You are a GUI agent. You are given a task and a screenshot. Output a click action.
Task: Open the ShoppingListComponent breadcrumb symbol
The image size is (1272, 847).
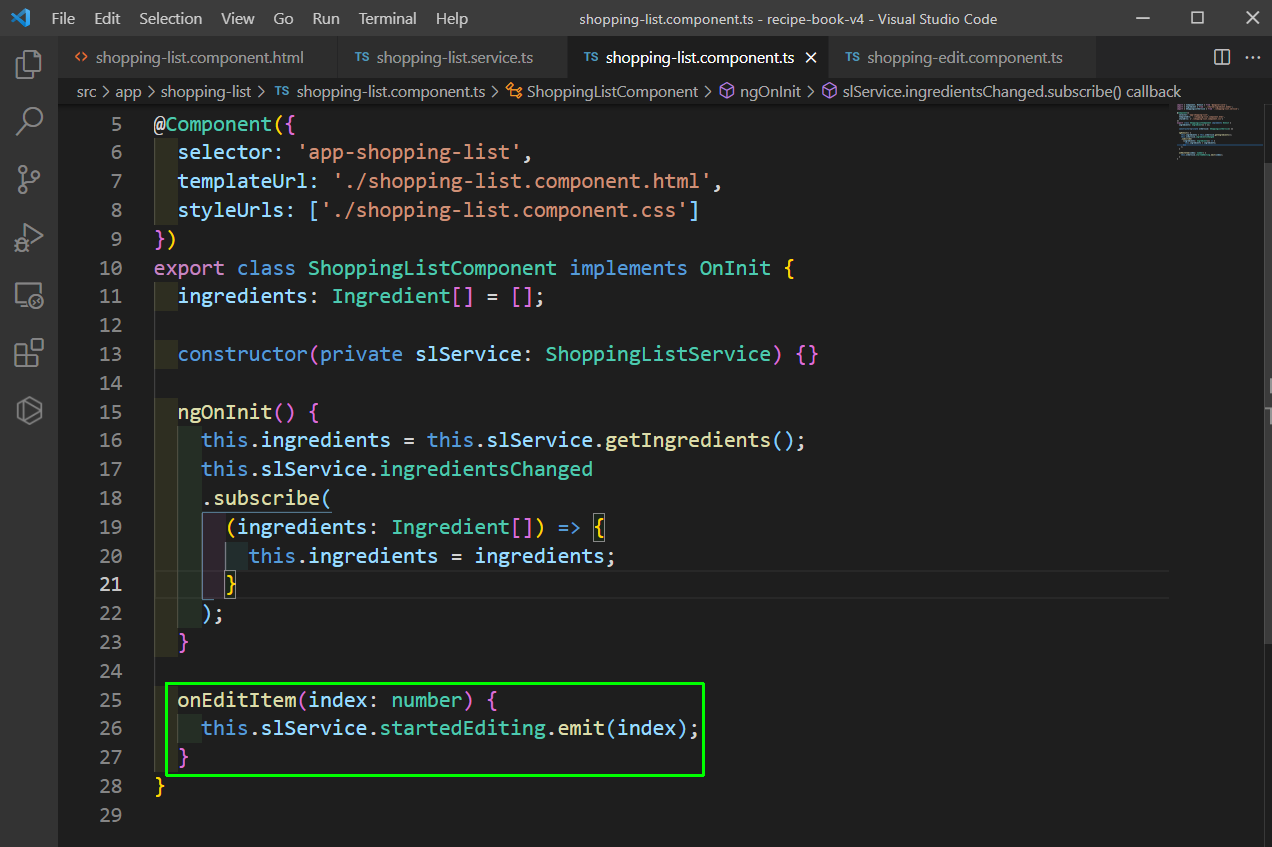[602, 91]
